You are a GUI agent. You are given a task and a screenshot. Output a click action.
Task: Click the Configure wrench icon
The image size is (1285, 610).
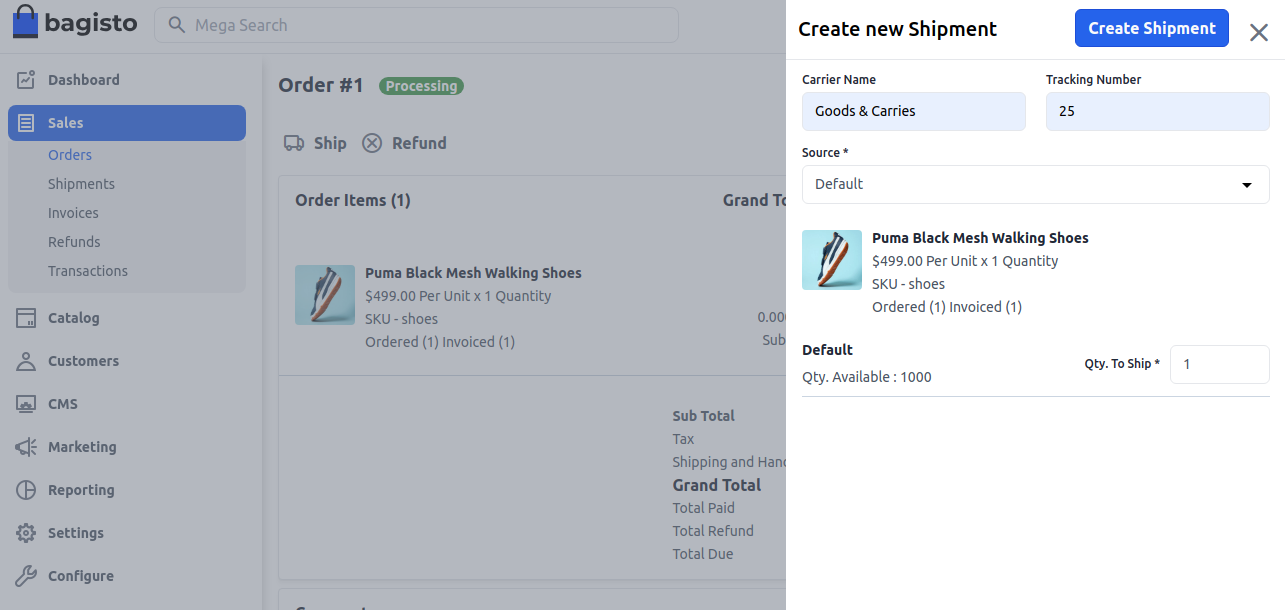coord(27,575)
